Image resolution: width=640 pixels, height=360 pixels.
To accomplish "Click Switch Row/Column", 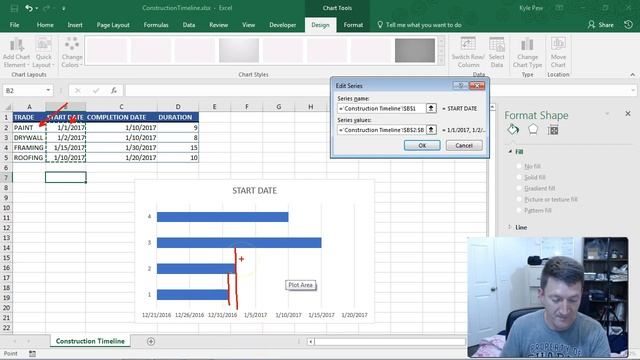I will pyautogui.click(x=468, y=53).
